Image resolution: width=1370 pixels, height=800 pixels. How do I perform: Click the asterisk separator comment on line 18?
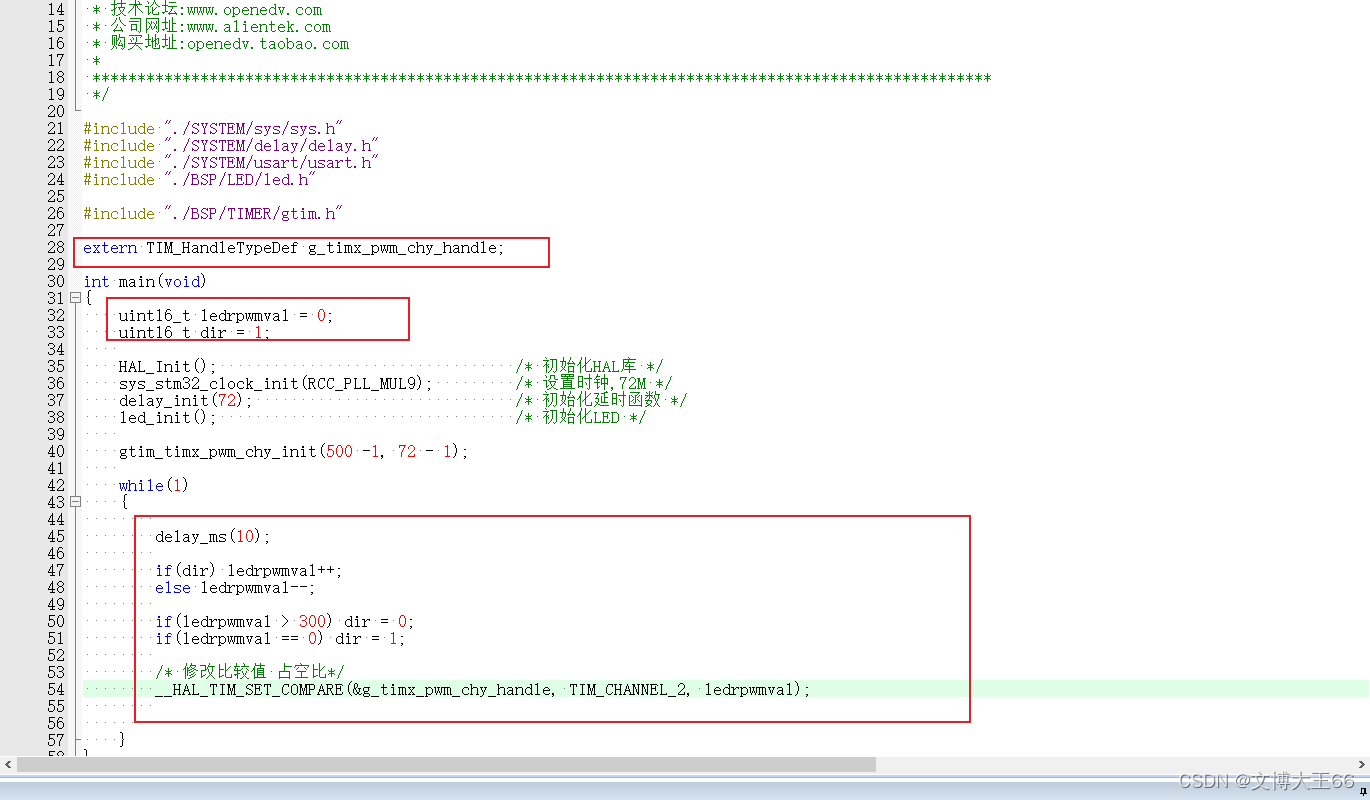pos(541,77)
